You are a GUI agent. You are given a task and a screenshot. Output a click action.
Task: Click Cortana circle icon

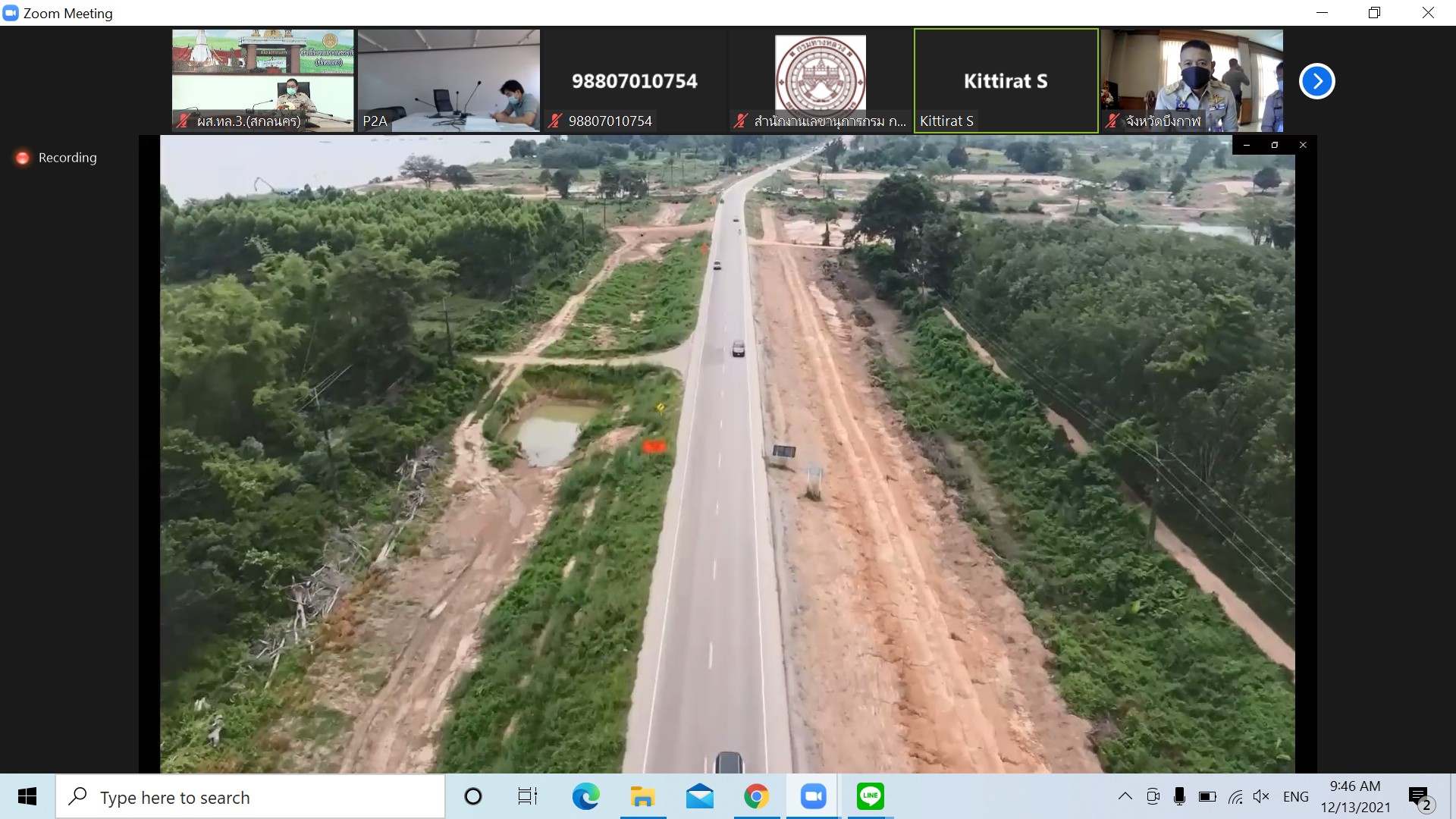click(x=472, y=796)
